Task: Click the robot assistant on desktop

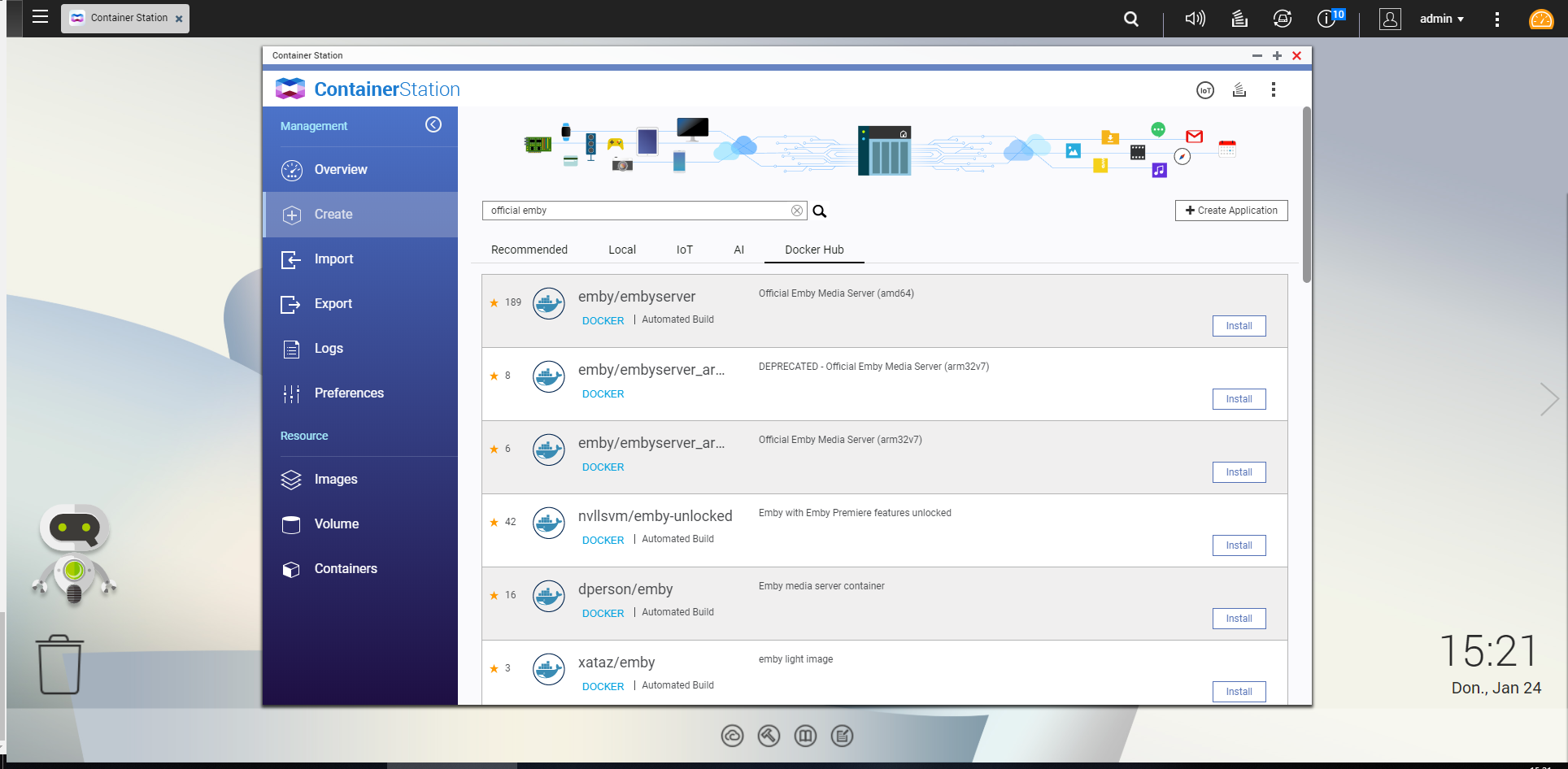Action: (x=74, y=554)
